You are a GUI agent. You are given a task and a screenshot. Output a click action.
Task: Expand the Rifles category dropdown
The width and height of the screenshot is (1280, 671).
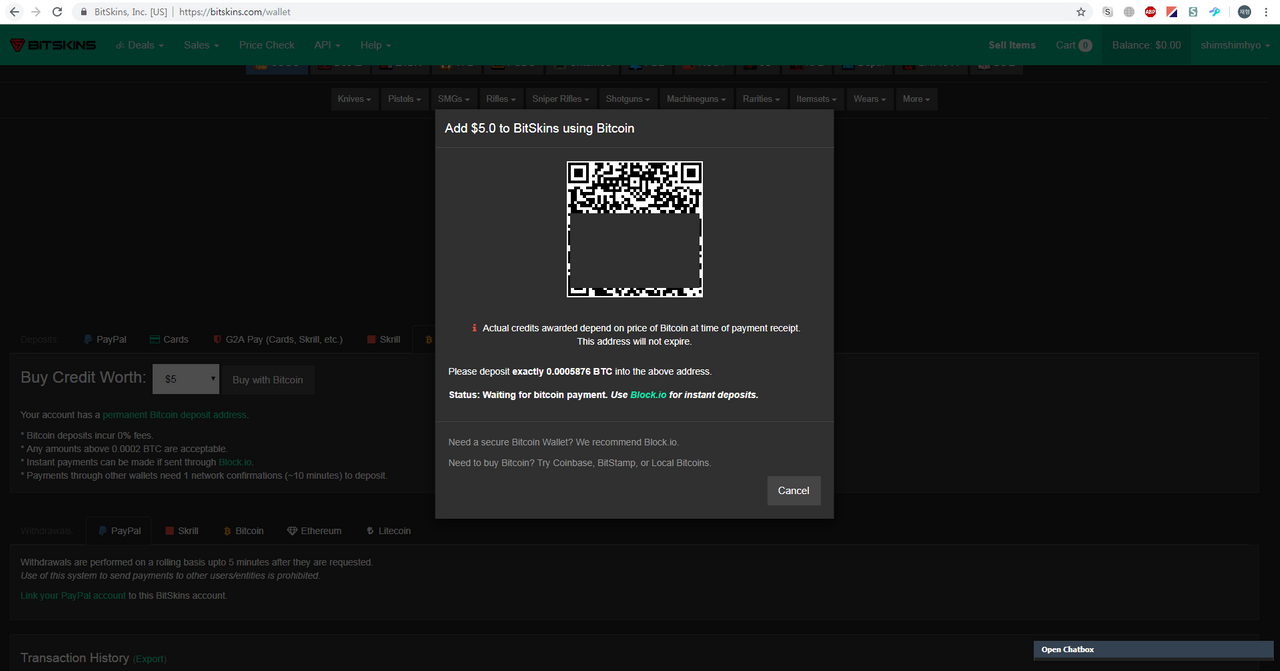pos(501,99)
